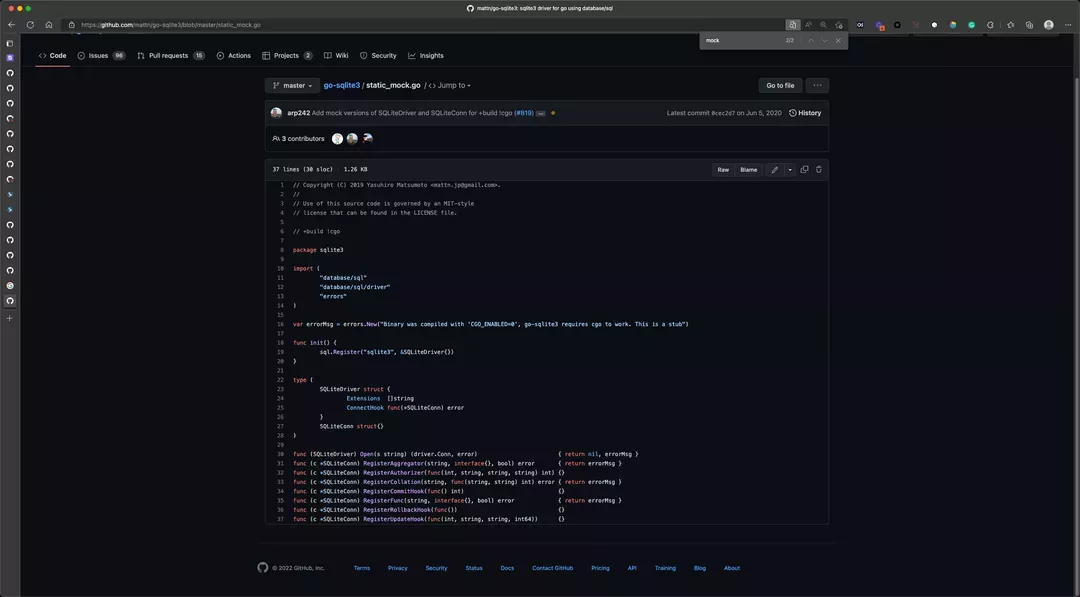The height and width of the screenshot is (597, 1080).
Task: Delete static_mock.go with the trash icon
Action: click(x=818, y=169)
